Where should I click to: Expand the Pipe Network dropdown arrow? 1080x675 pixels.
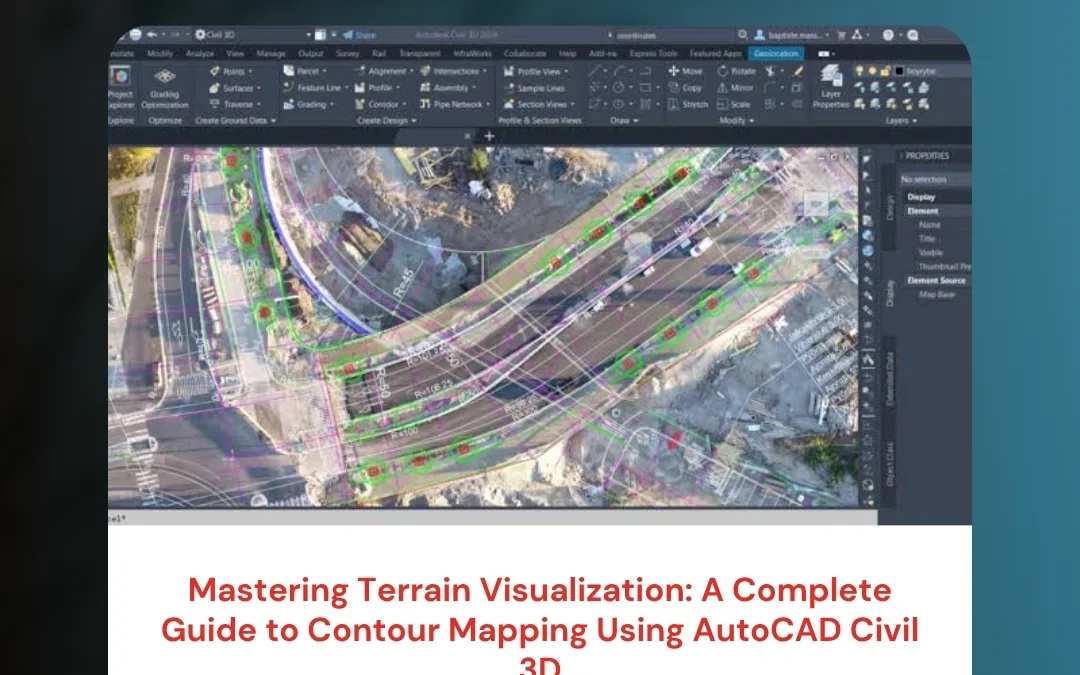[488, 105]
